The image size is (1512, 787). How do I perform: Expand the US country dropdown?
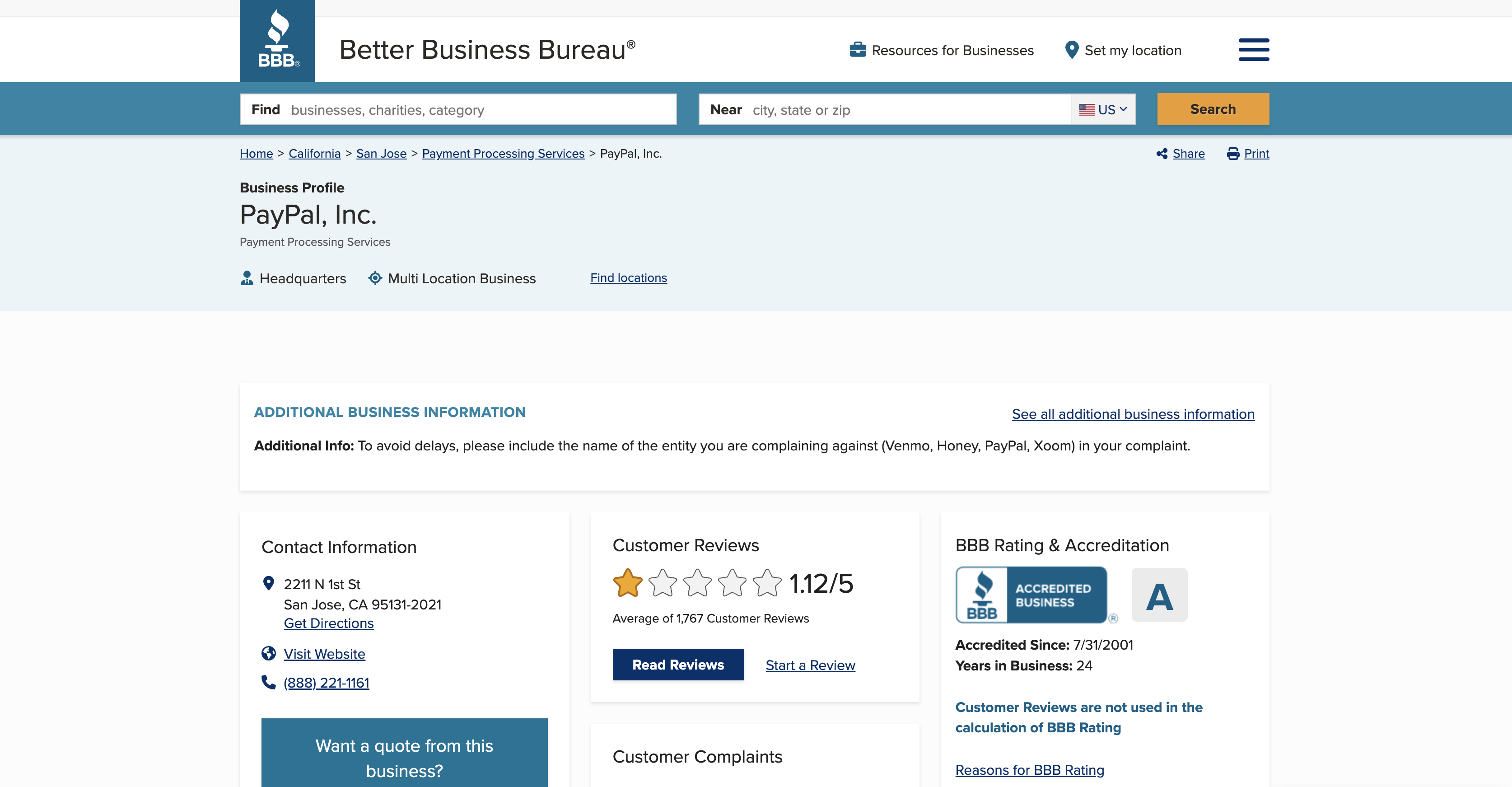(x=1103, y=110)
